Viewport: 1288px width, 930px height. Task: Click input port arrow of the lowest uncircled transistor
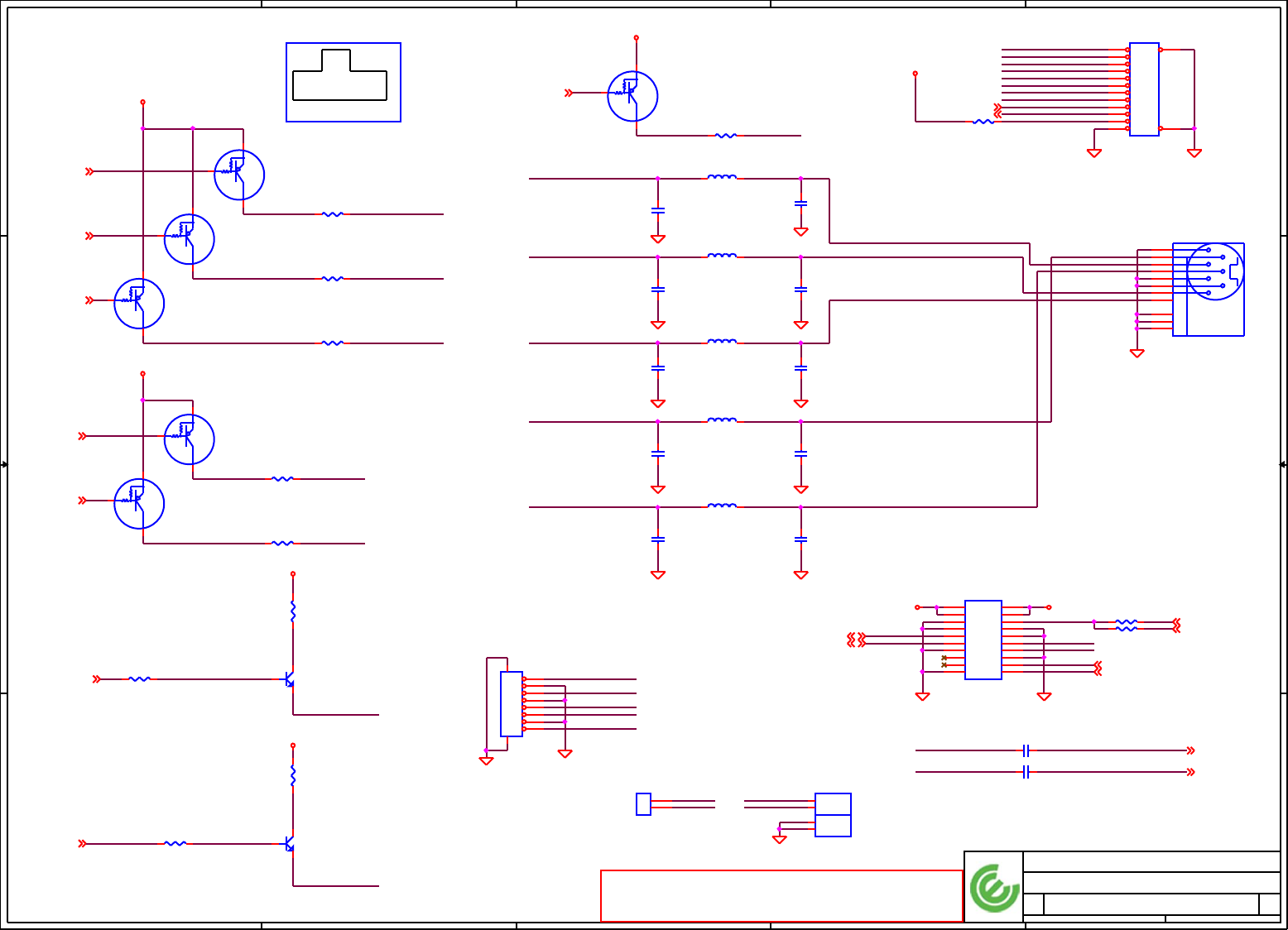(82, 844)
